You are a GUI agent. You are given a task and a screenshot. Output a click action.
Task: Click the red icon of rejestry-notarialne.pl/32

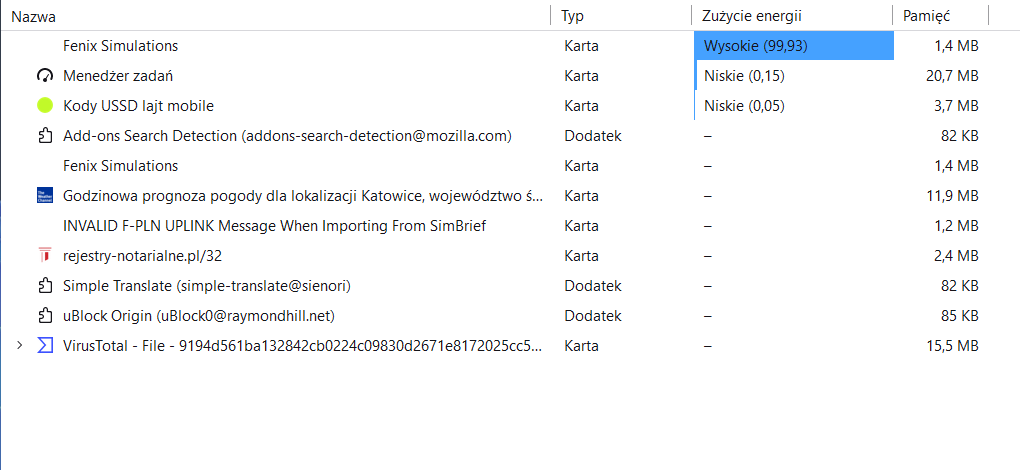point(45,255)
